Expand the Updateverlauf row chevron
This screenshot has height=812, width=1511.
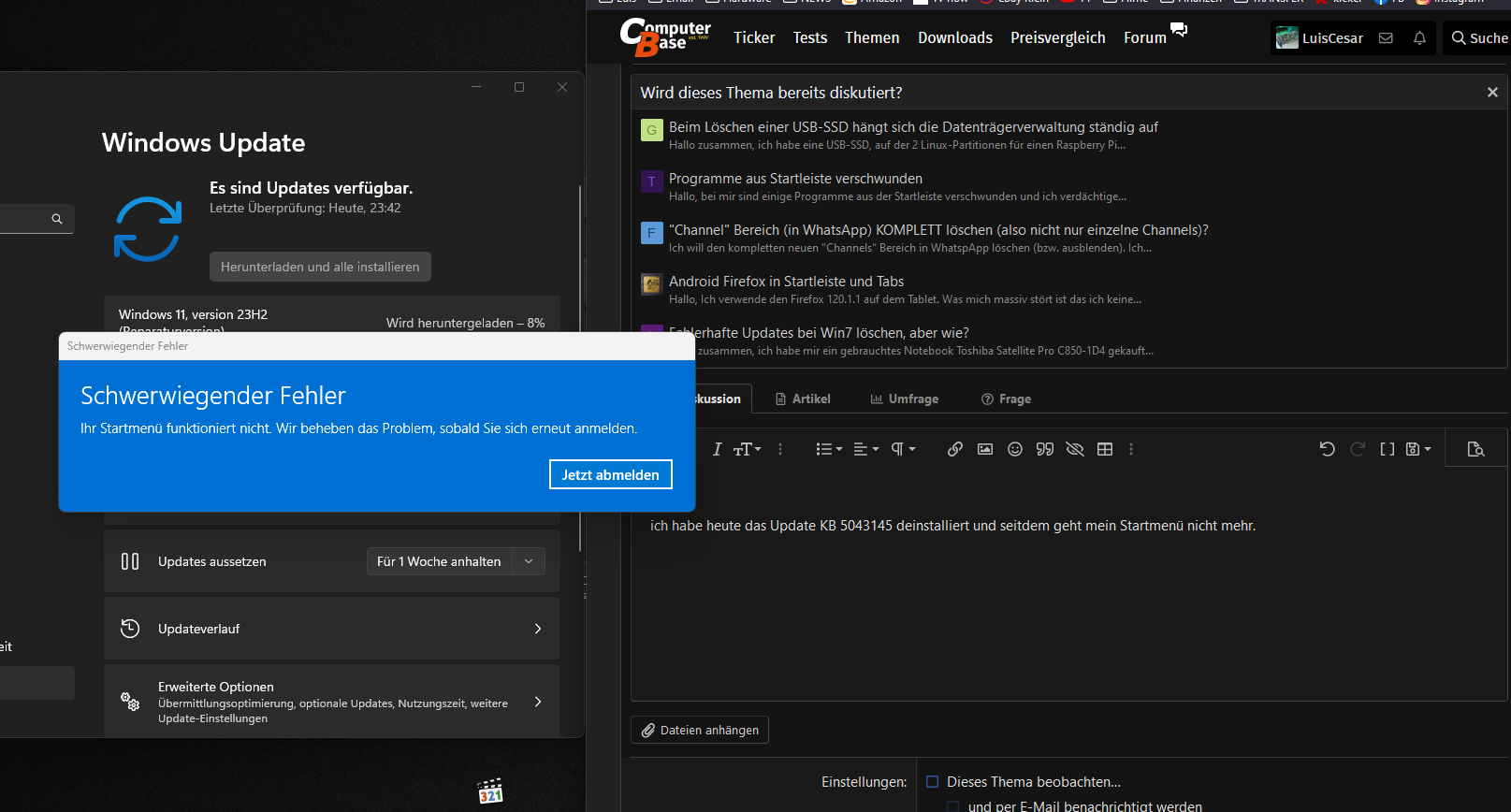pyautogui.click(x=538, y=629)
